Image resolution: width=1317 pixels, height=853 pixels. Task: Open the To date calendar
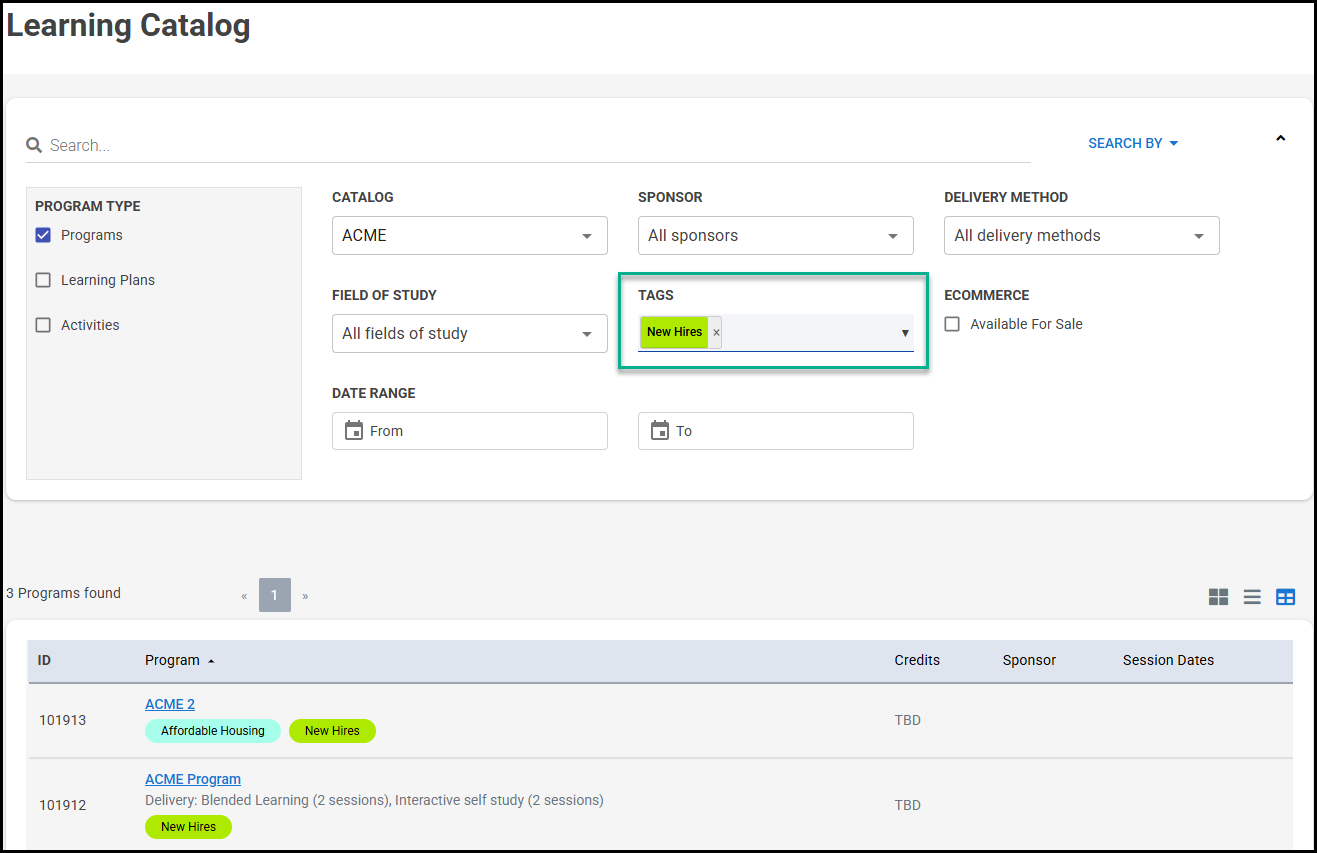coord(660,431)
